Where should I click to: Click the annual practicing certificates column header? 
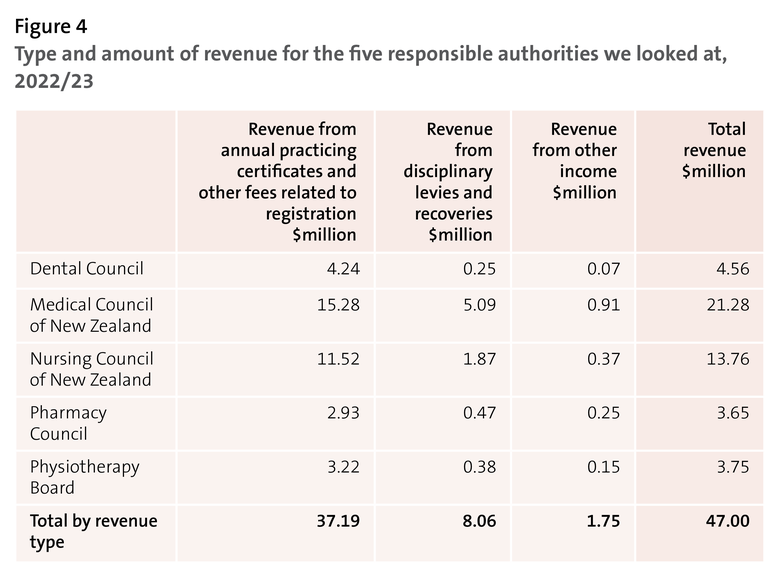[x=277, y=182]
